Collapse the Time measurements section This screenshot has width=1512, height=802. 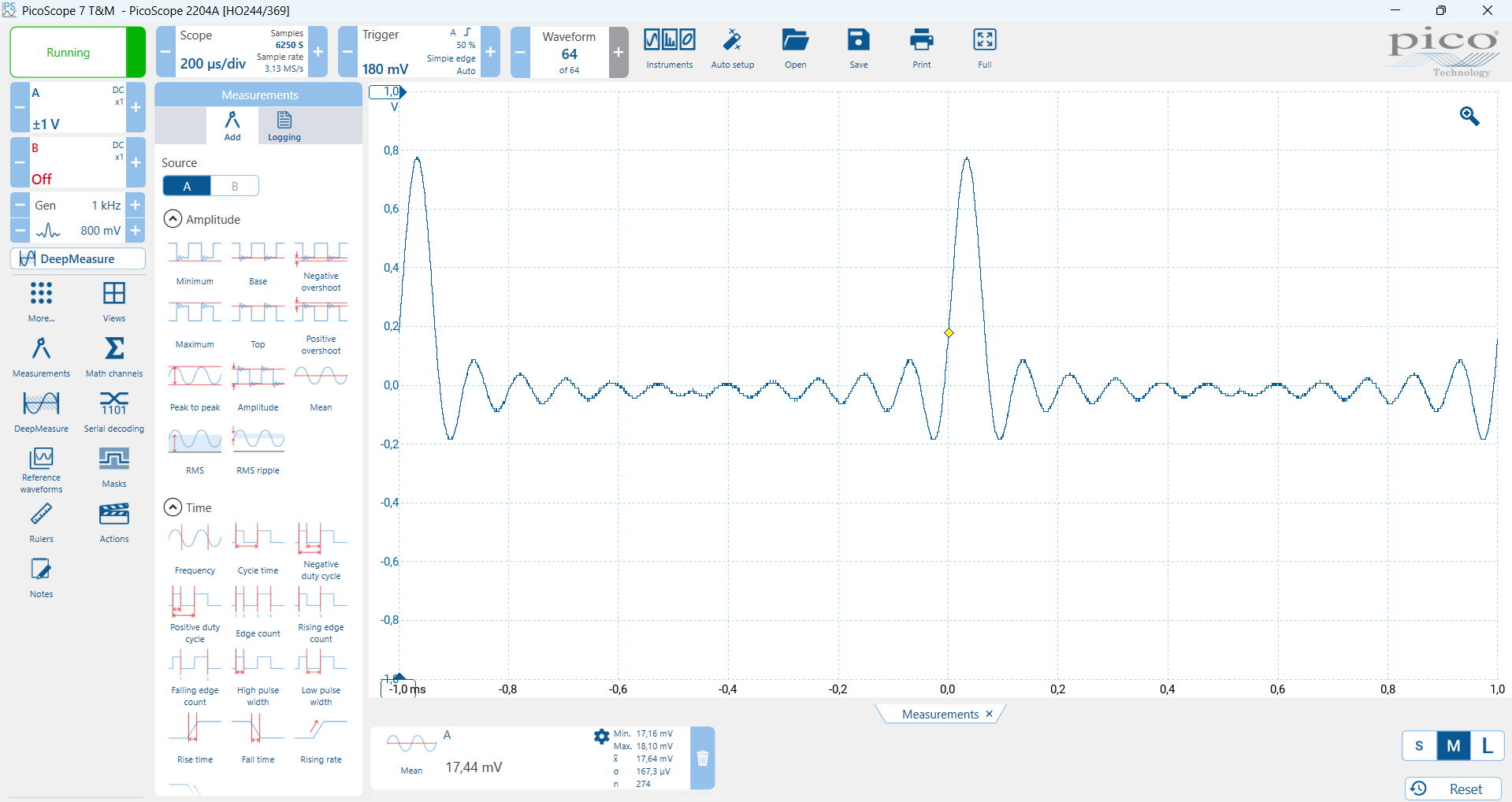[x=173, y=507]
